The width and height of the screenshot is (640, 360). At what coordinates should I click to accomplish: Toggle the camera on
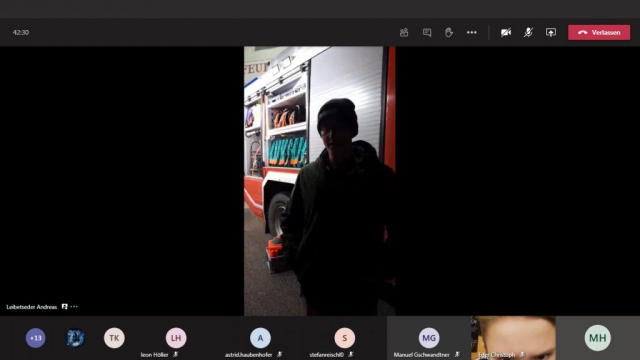point(506,33)
